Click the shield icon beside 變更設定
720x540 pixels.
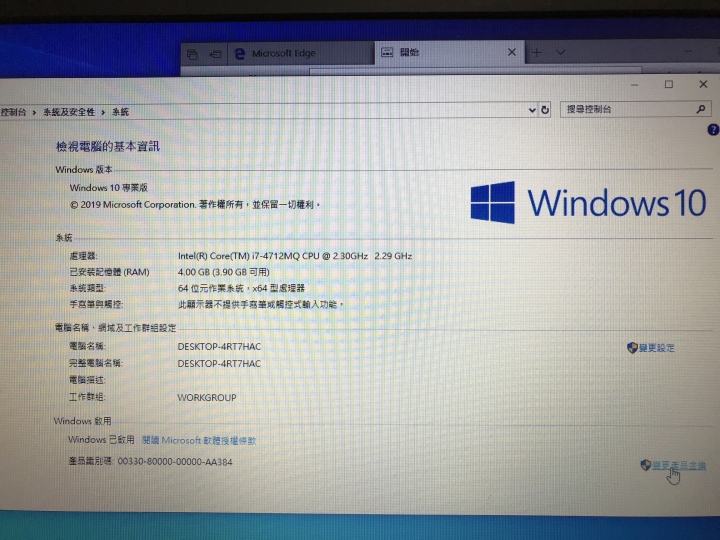(x=632, y=348)
